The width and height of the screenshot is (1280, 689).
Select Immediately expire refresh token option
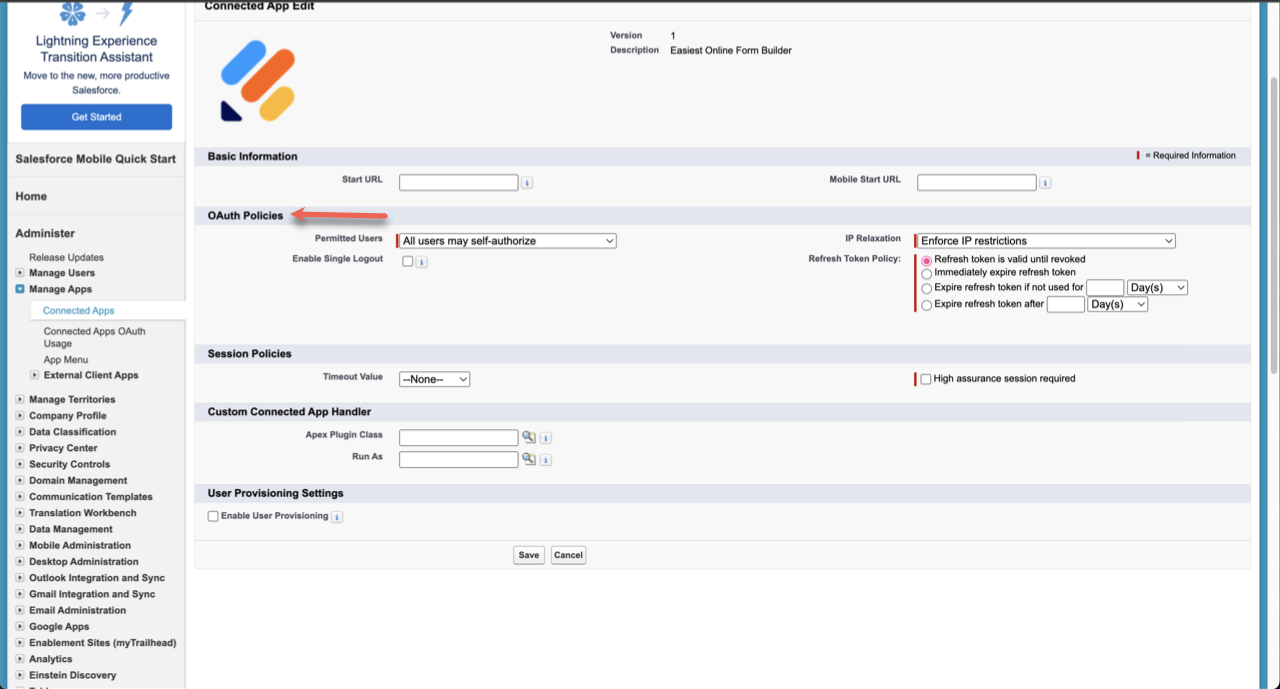click(927, 272)
